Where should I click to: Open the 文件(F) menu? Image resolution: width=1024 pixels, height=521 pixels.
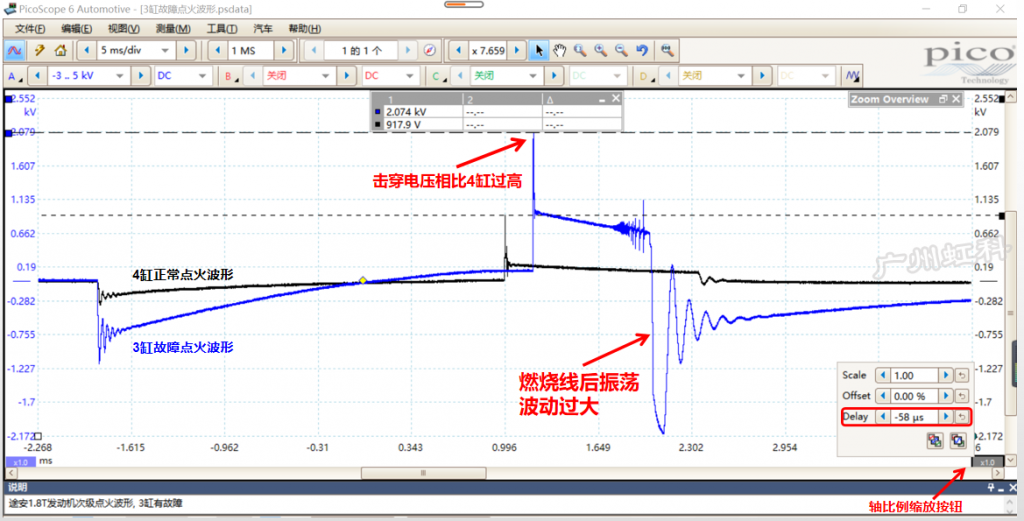[30, 29]
